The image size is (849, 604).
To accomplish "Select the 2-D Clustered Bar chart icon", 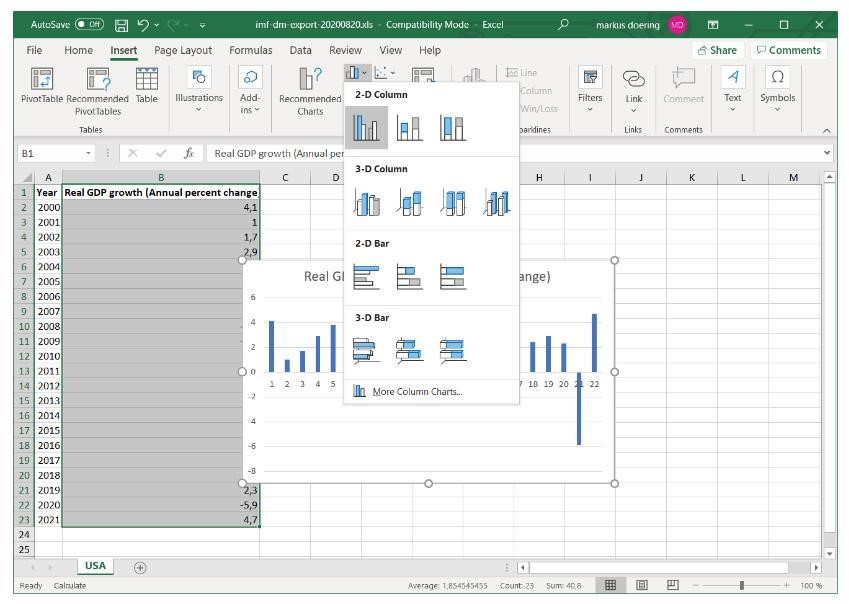I will (x=366, y=276).
